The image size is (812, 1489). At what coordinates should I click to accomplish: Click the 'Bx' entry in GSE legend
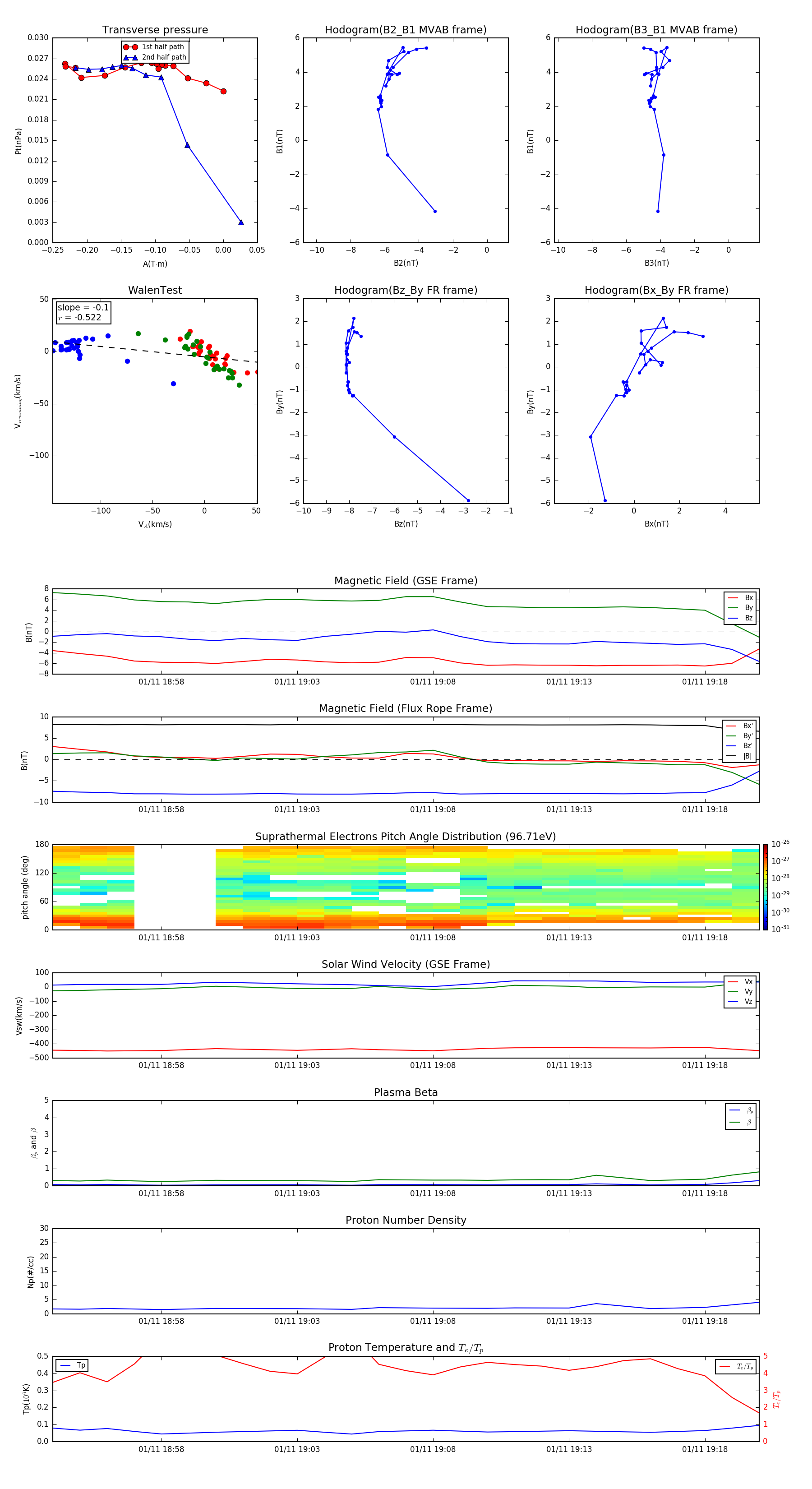(741, 598)
